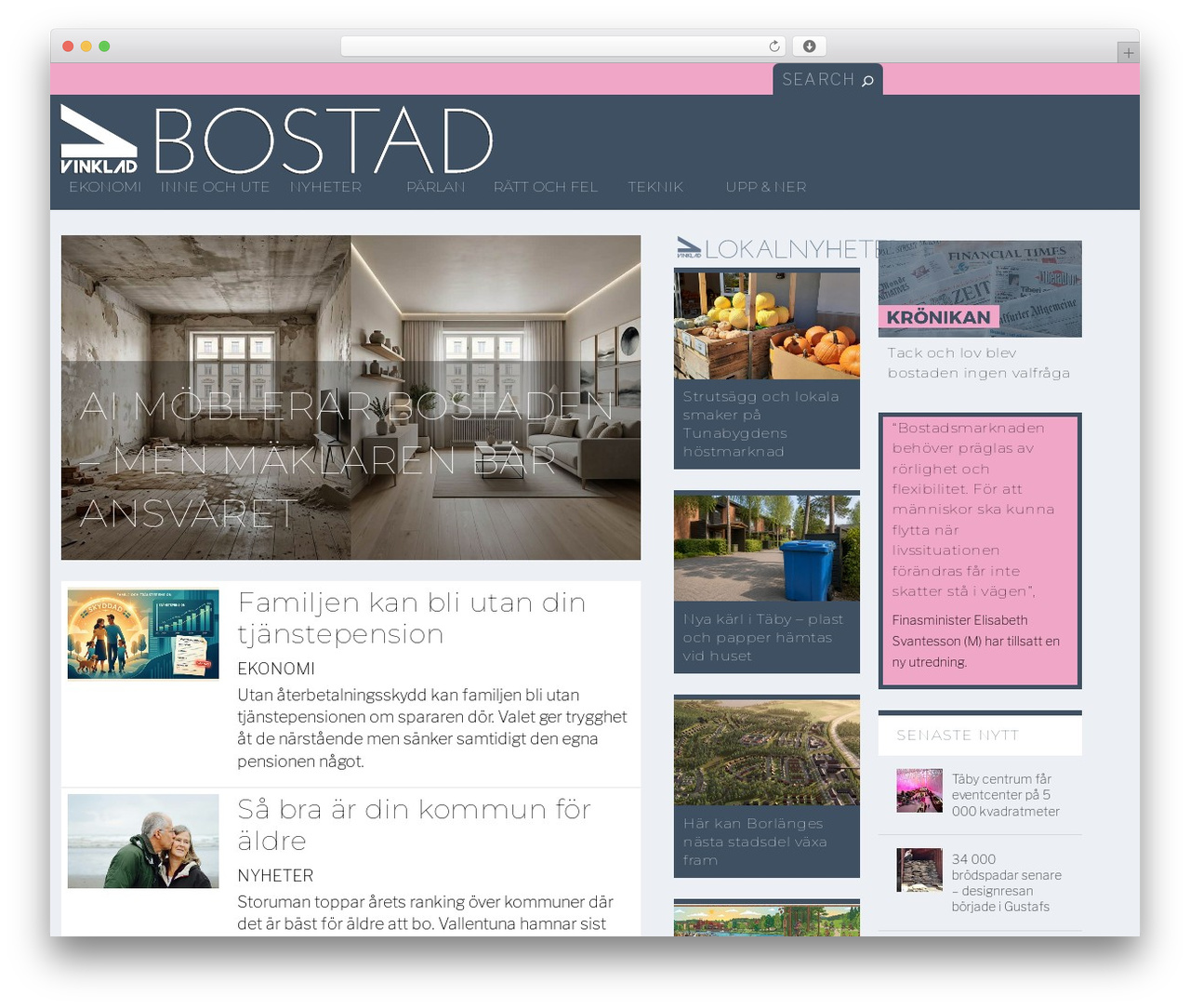The width and height of the screenshot is (1190, 1008).
Task: Navigate to Rätt och fel
Action: click(546, 187)
